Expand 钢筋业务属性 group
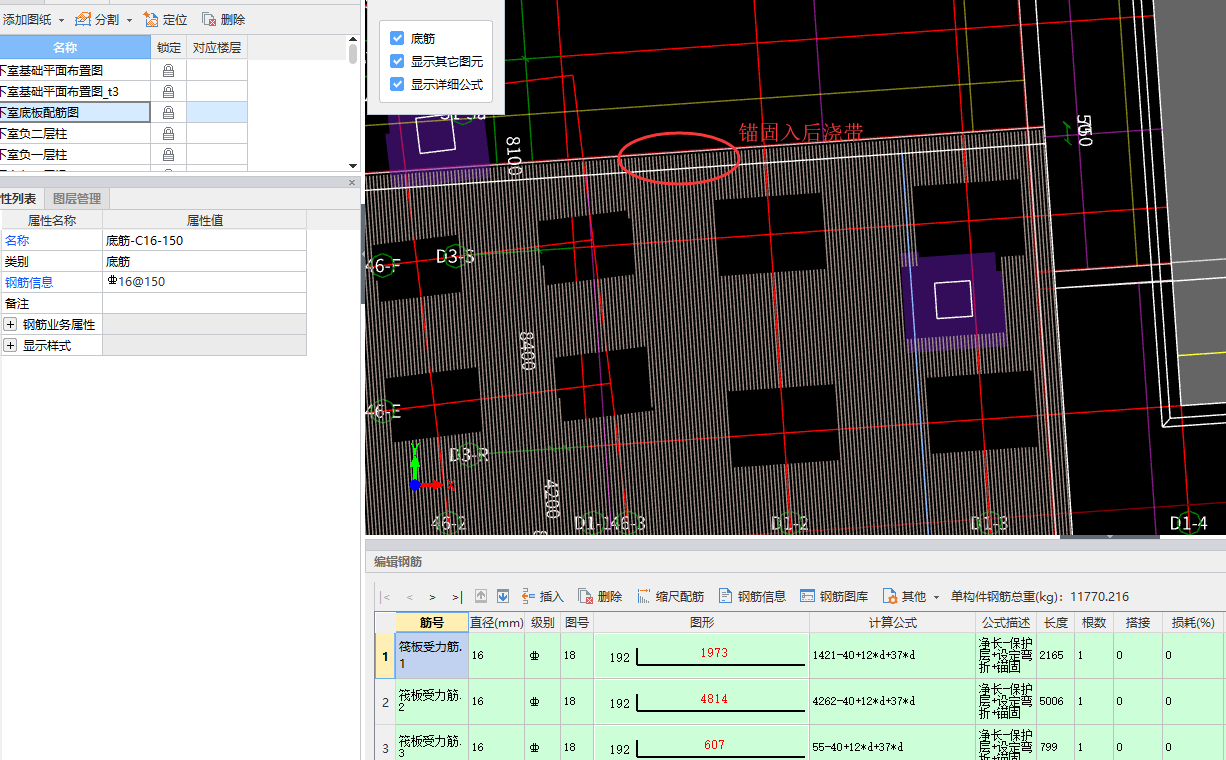The image size is (1226, 760). coord(10,325)
